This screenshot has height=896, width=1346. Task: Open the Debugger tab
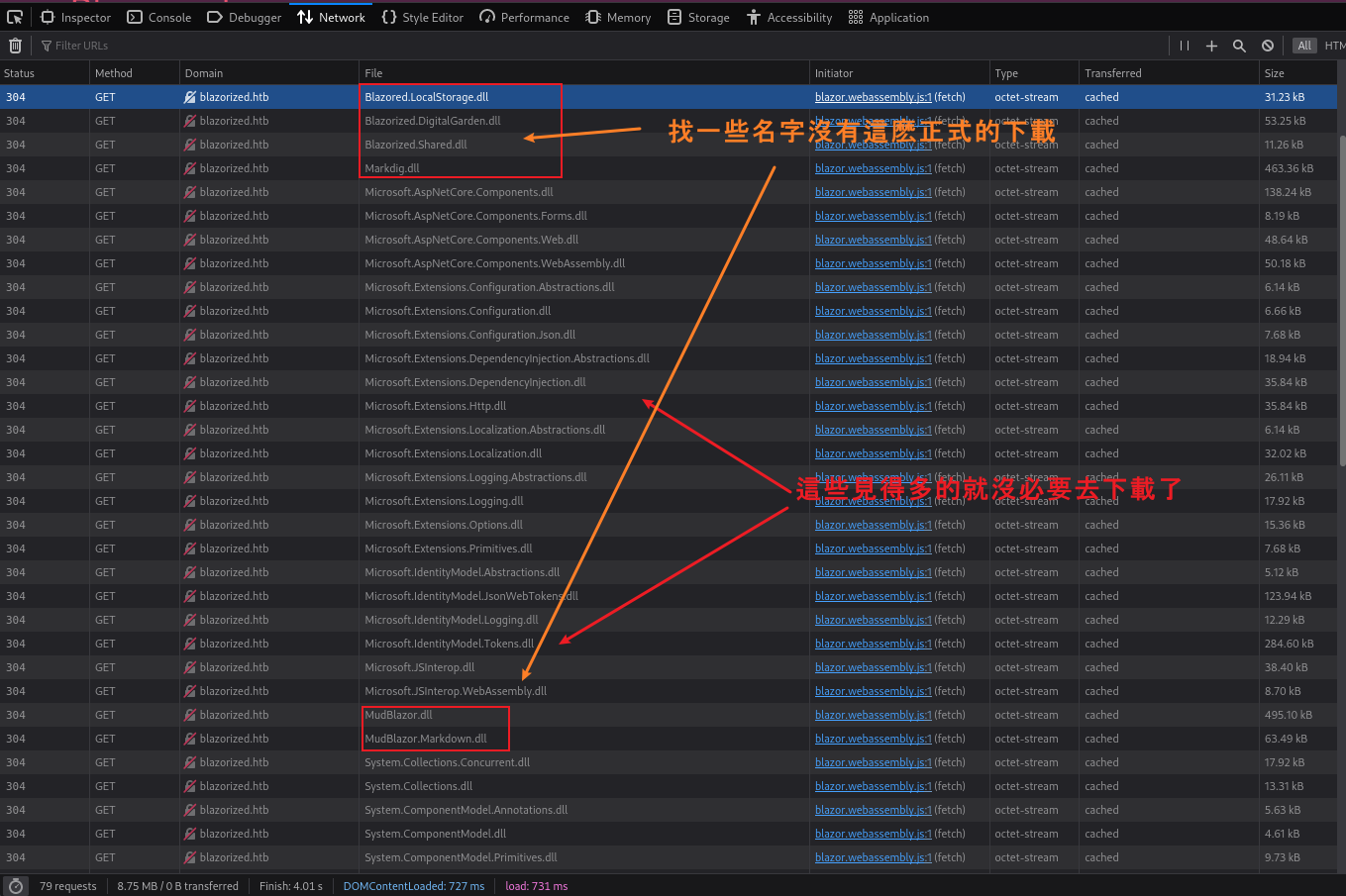click(245, 17)
